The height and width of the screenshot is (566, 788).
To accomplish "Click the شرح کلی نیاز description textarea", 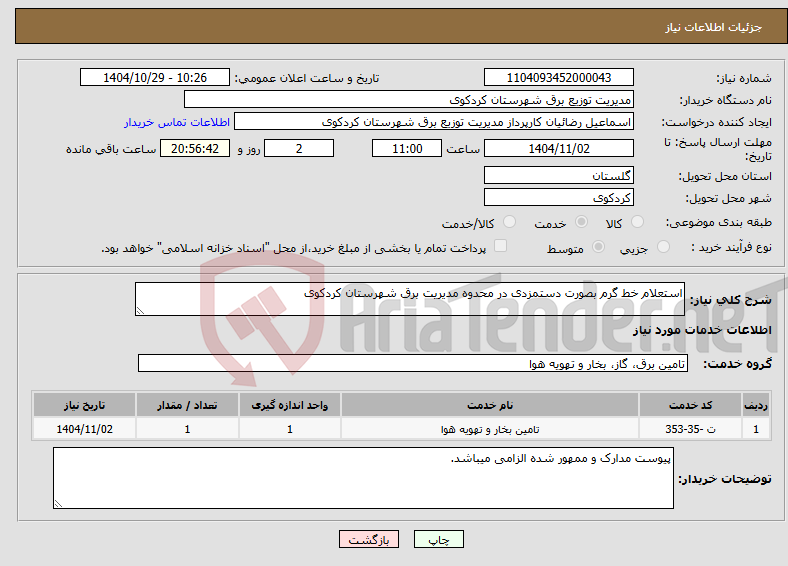I will pos(410,299).
